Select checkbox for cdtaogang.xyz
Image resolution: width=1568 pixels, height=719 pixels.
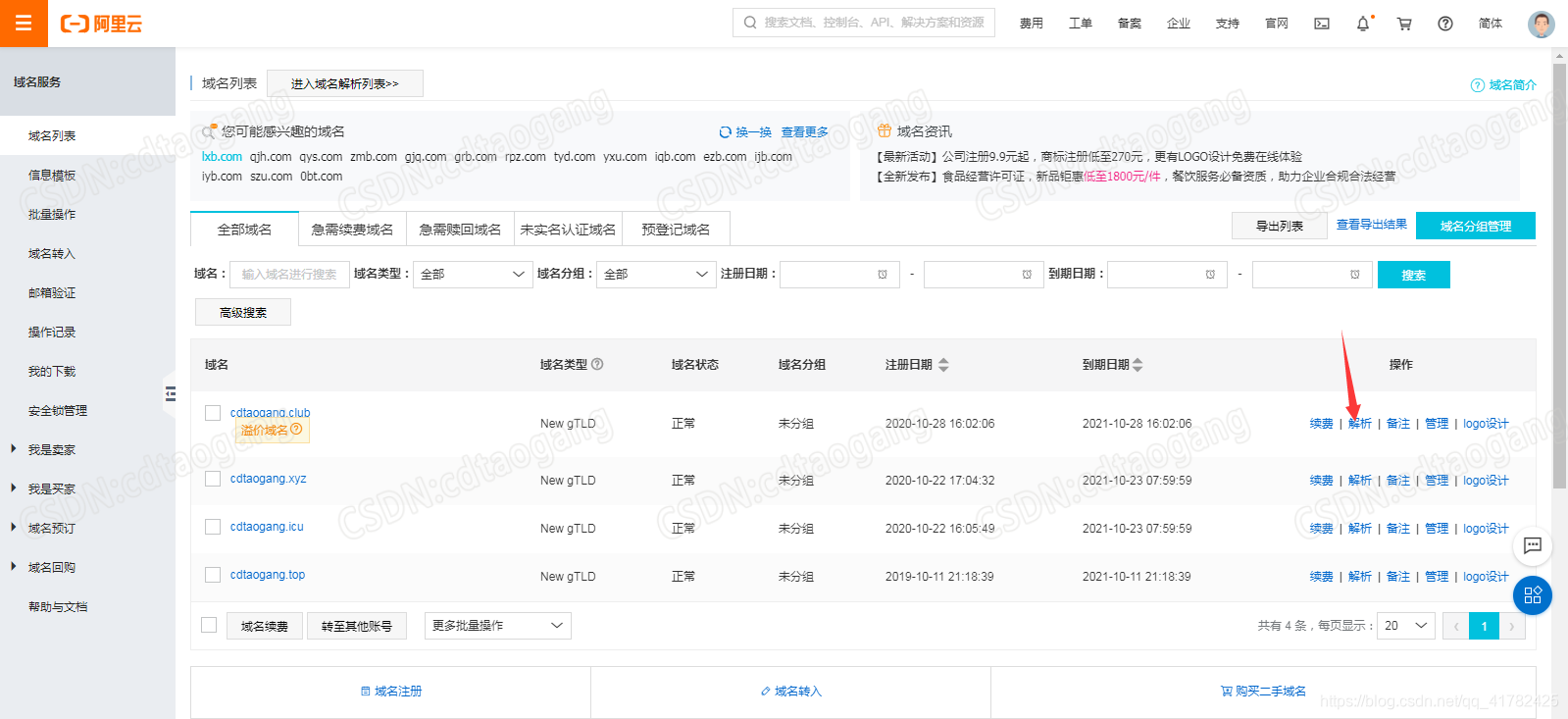coord(213,479)
